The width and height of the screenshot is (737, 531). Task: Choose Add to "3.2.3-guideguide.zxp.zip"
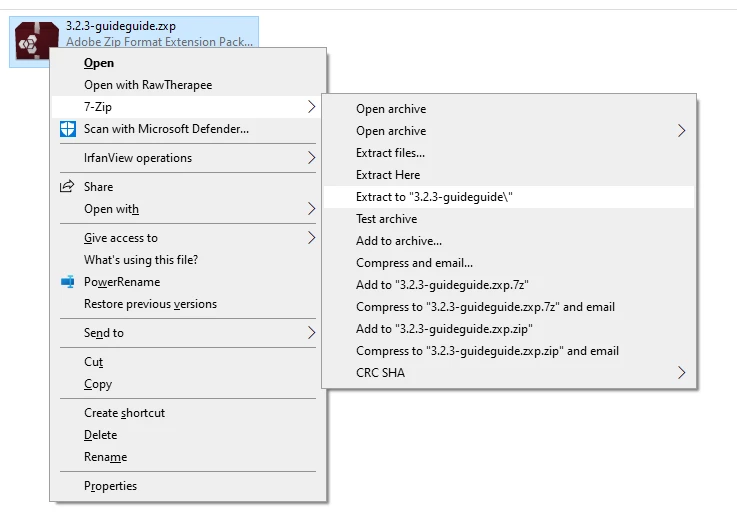509,329
